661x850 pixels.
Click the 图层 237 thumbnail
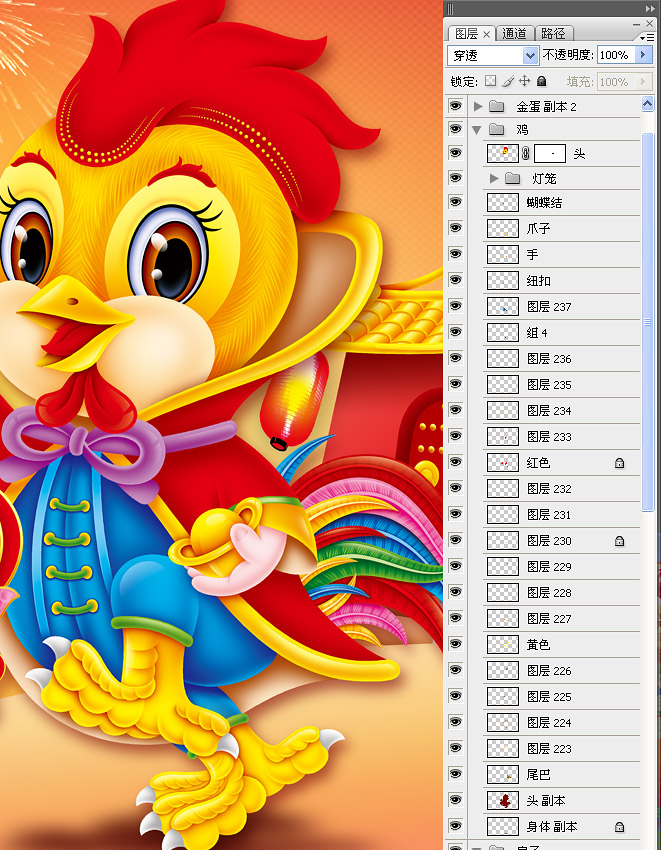[503, 306]
